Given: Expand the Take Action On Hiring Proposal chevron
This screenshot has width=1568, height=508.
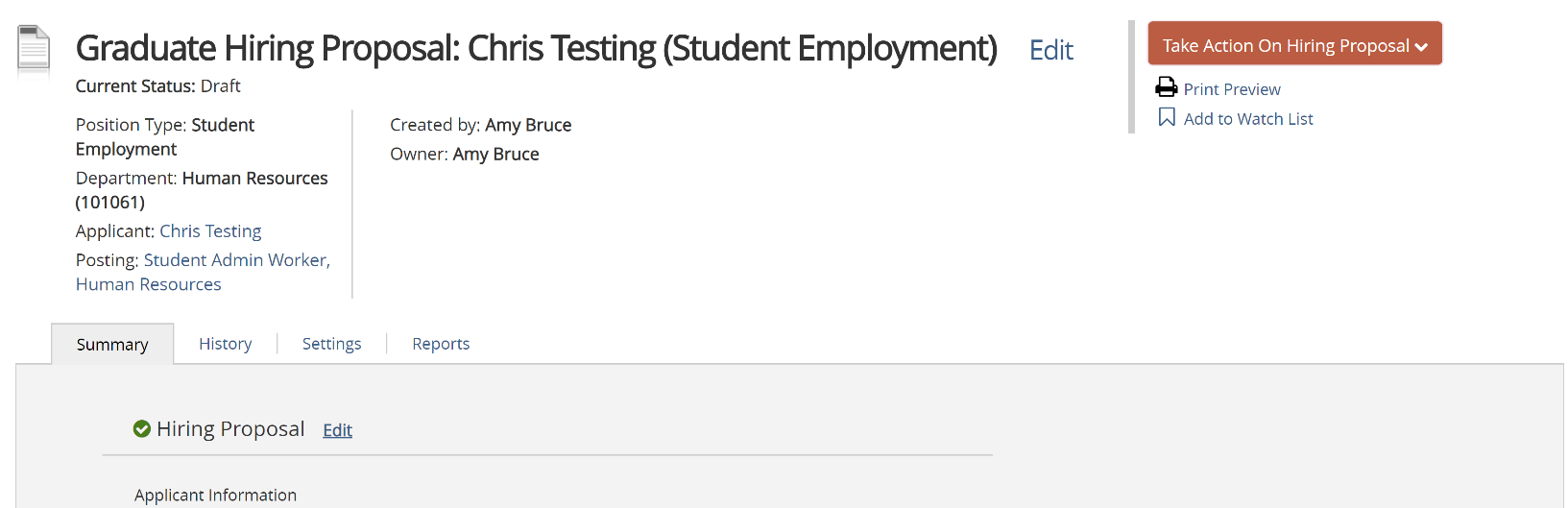Looking at the screenshot, I should pyautogui.click(x=1421, y=47).
